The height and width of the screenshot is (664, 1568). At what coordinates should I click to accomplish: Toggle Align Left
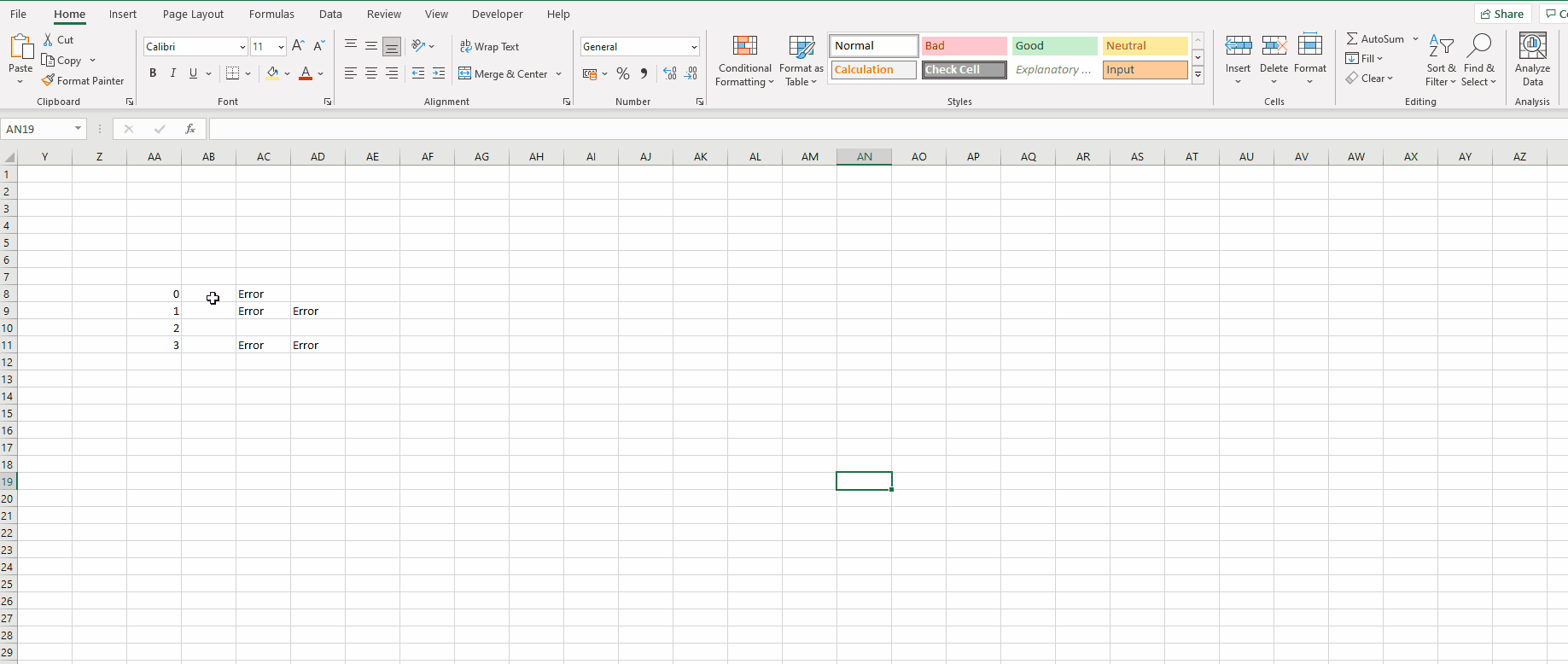coord(351,73)
